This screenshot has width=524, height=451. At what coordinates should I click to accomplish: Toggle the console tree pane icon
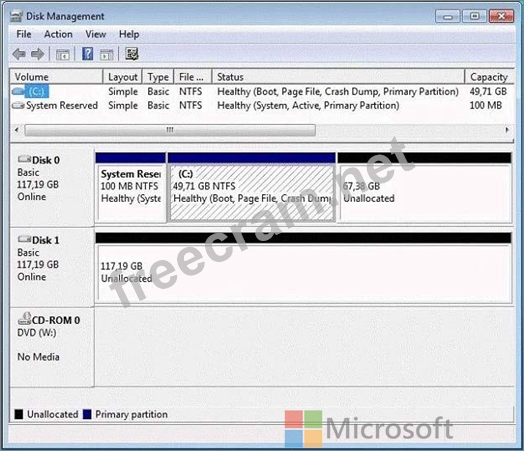click(x=62, y=54)
